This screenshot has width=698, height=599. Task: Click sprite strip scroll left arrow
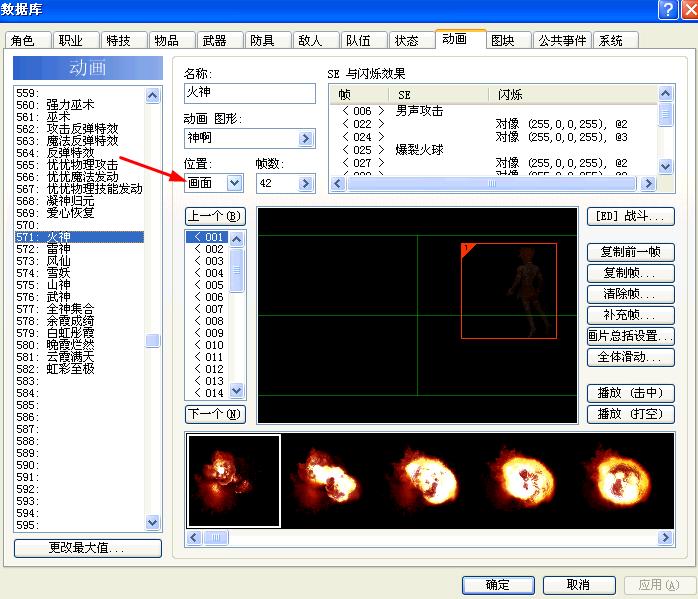[x=194, y=538]
